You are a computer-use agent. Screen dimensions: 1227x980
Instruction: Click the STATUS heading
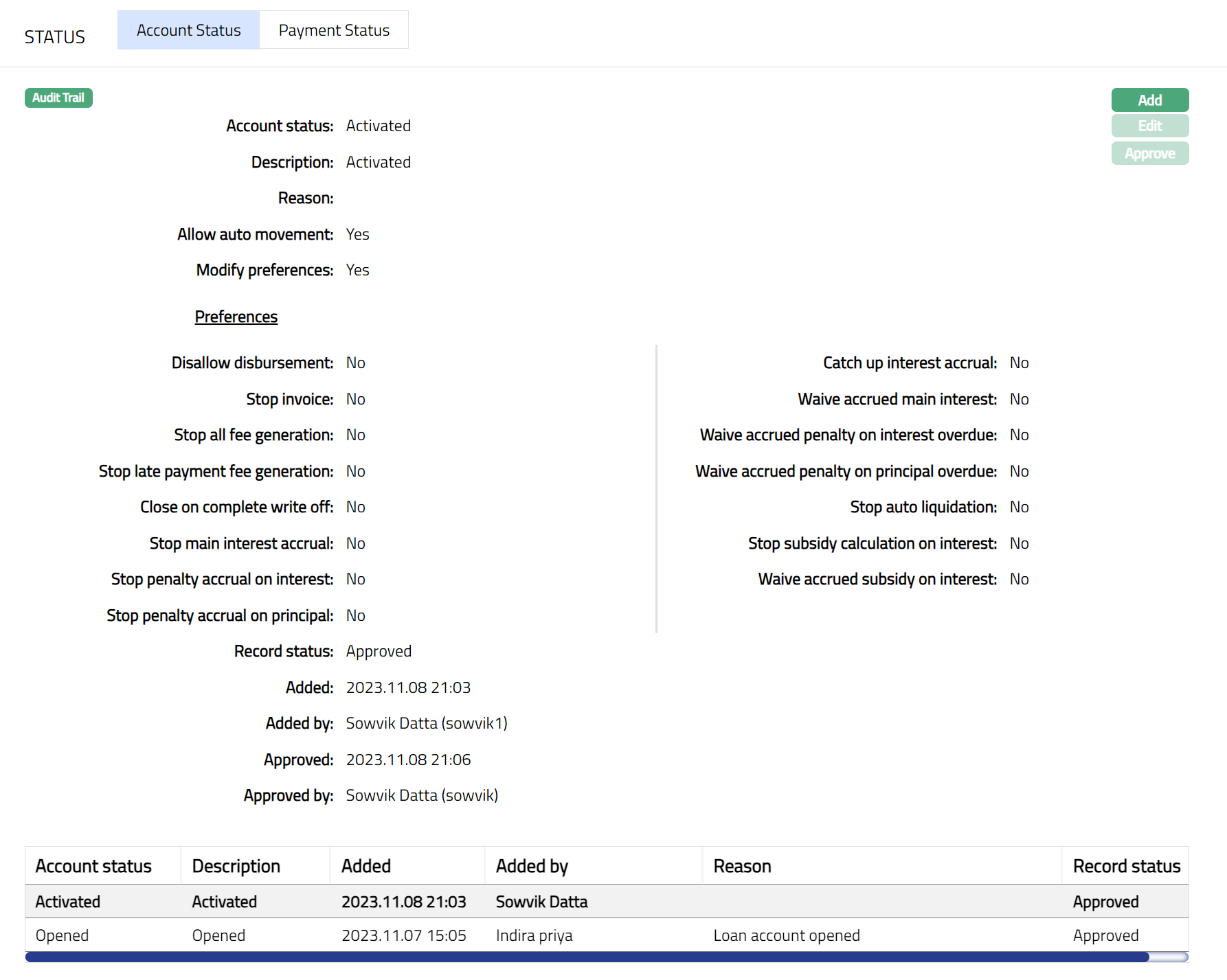pyautogui.click(x=55, y=37)
